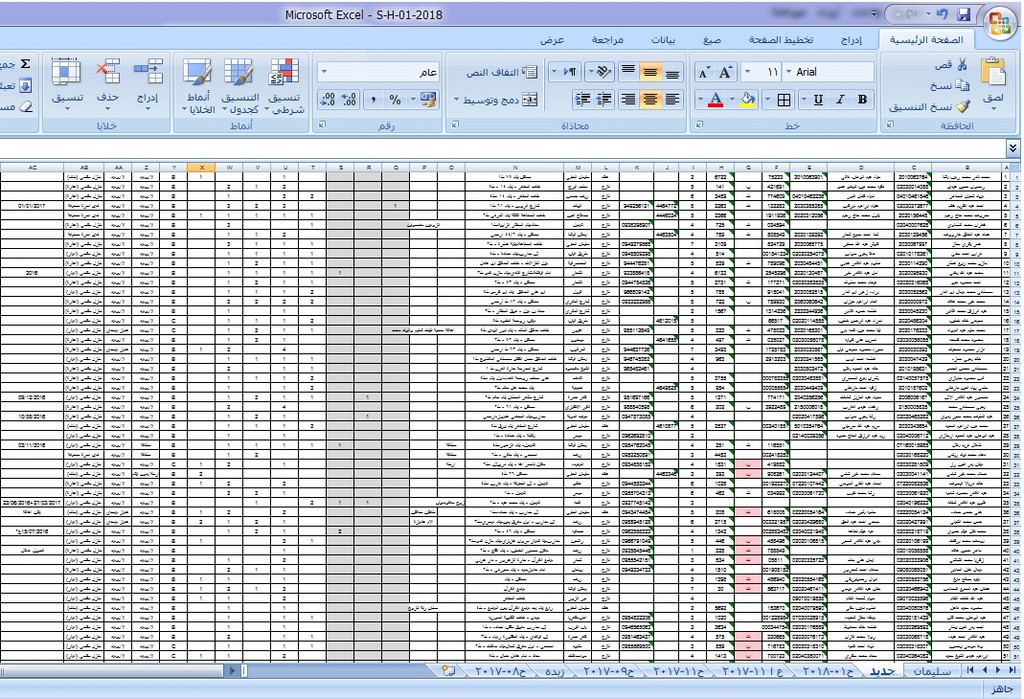Open Conditional Formatting (تنسيق شرطي)
1024x699 pixels.
(x=284, y=85)
